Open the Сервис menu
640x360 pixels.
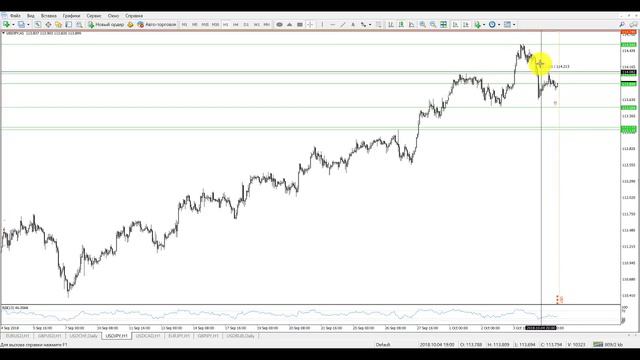pos(94,16)
